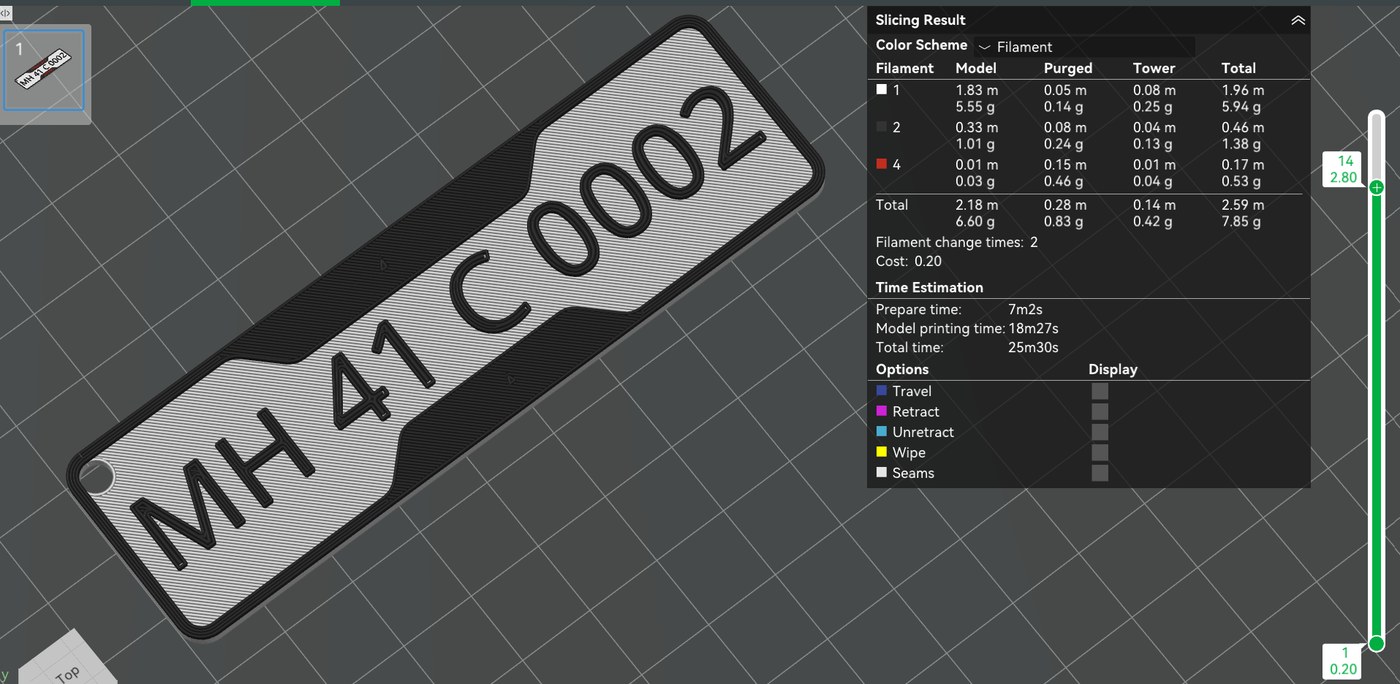Click the blue Travel color swatch
Screen dimensions: 1400x684
[881, 391]
